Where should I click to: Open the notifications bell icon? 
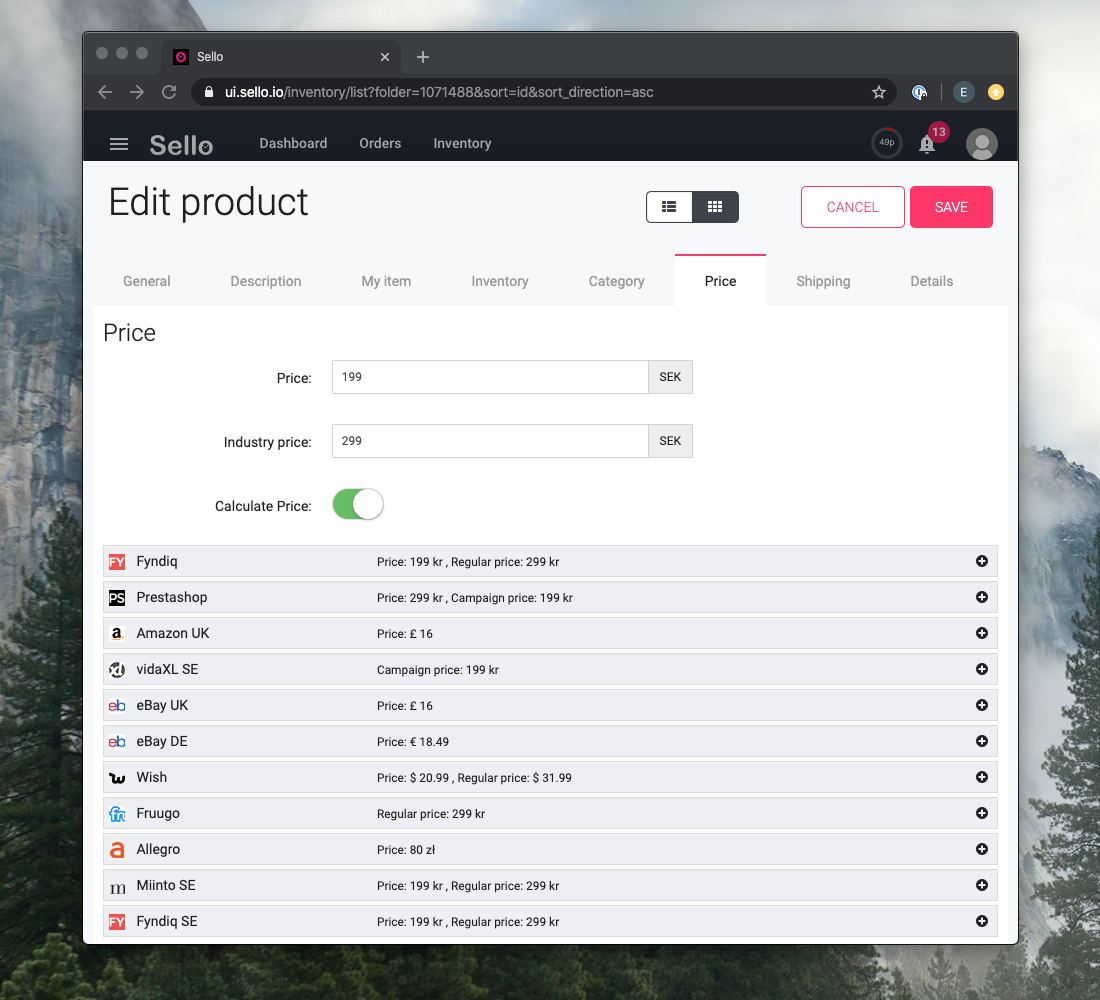pos(927,144)
